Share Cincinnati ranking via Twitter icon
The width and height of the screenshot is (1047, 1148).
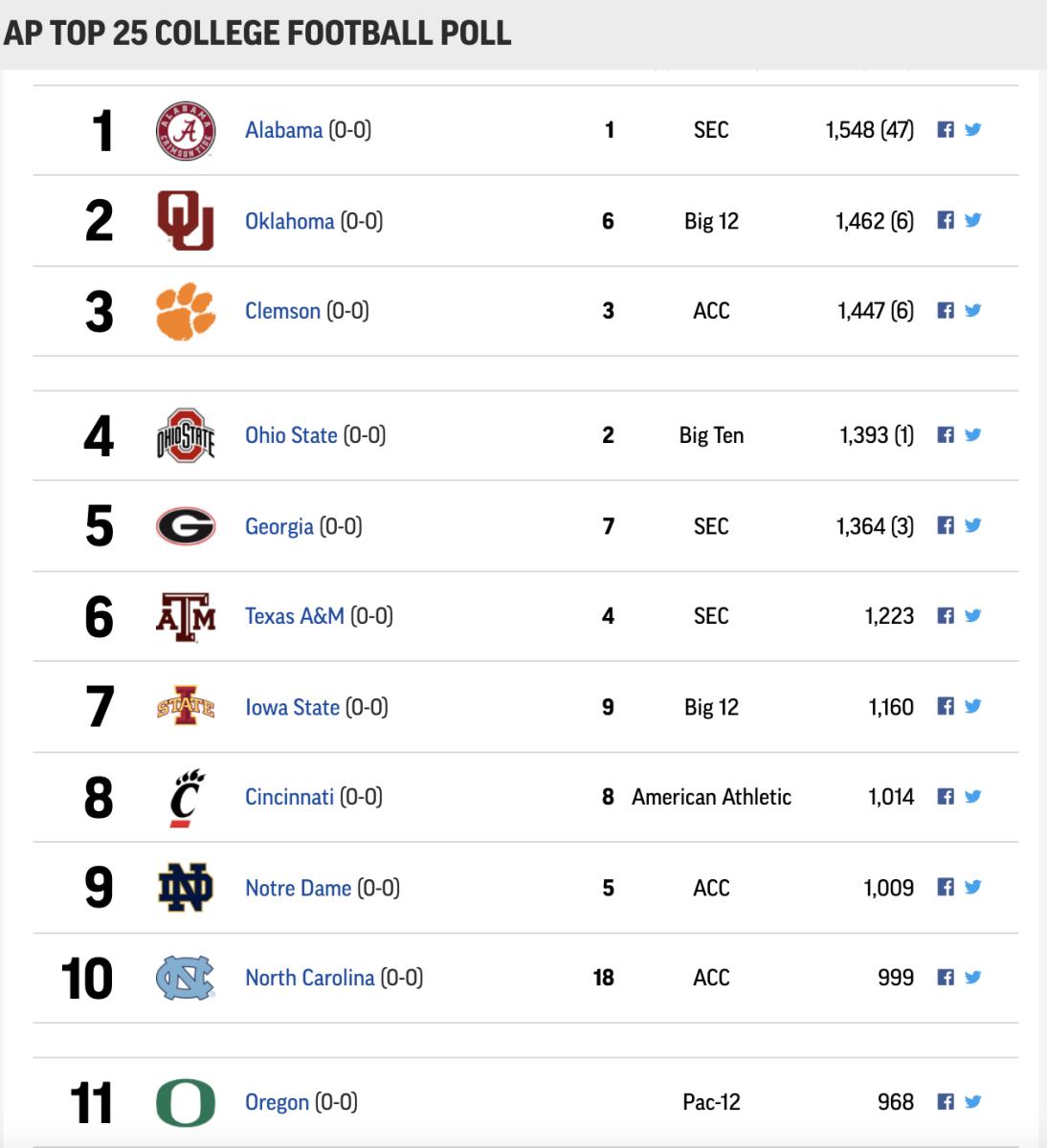(x=973, y=797)
